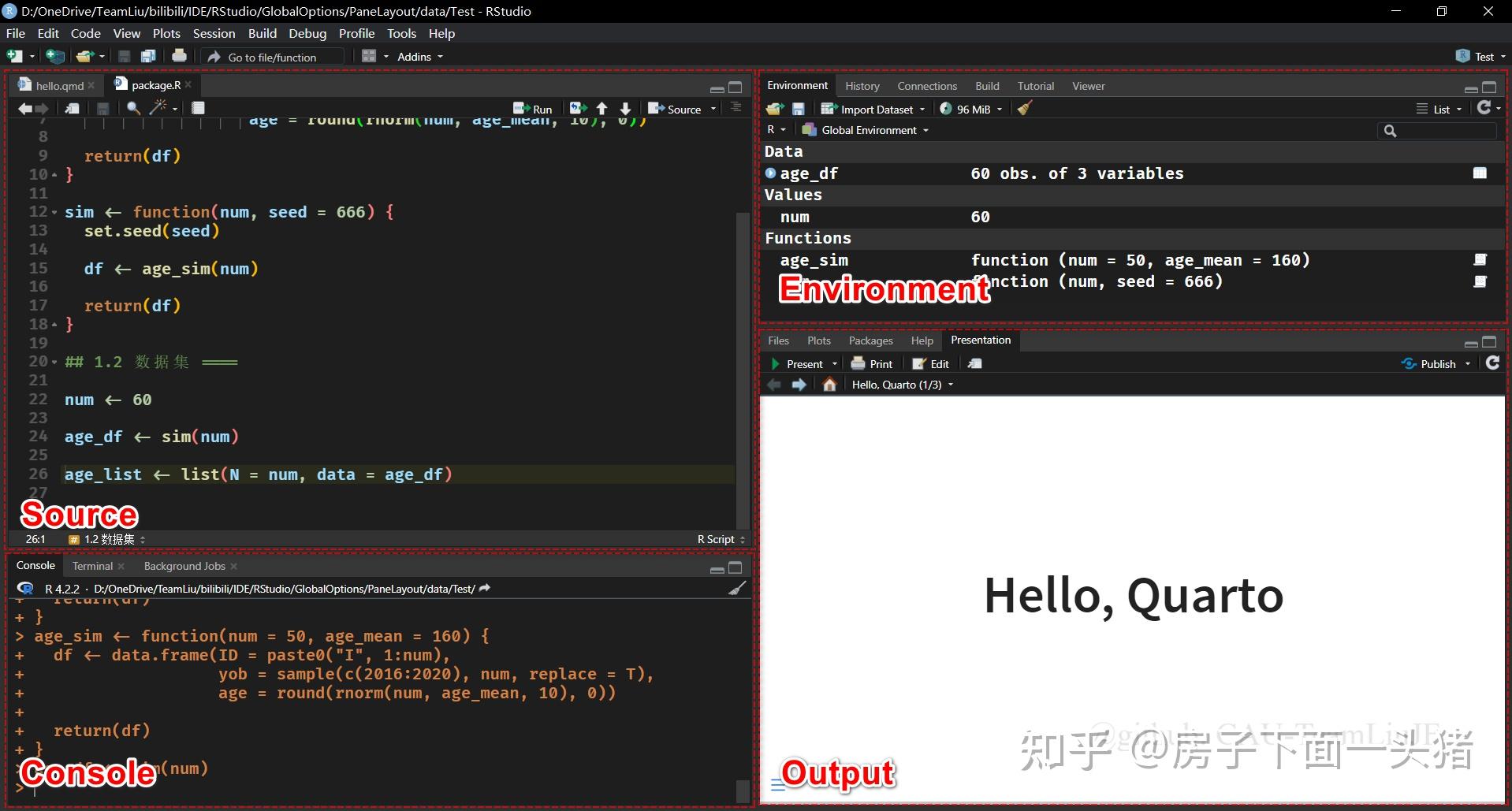Screen dimensions: 1512x811
Task: Open a new file with the new document icon
Action: click(13, 56)
